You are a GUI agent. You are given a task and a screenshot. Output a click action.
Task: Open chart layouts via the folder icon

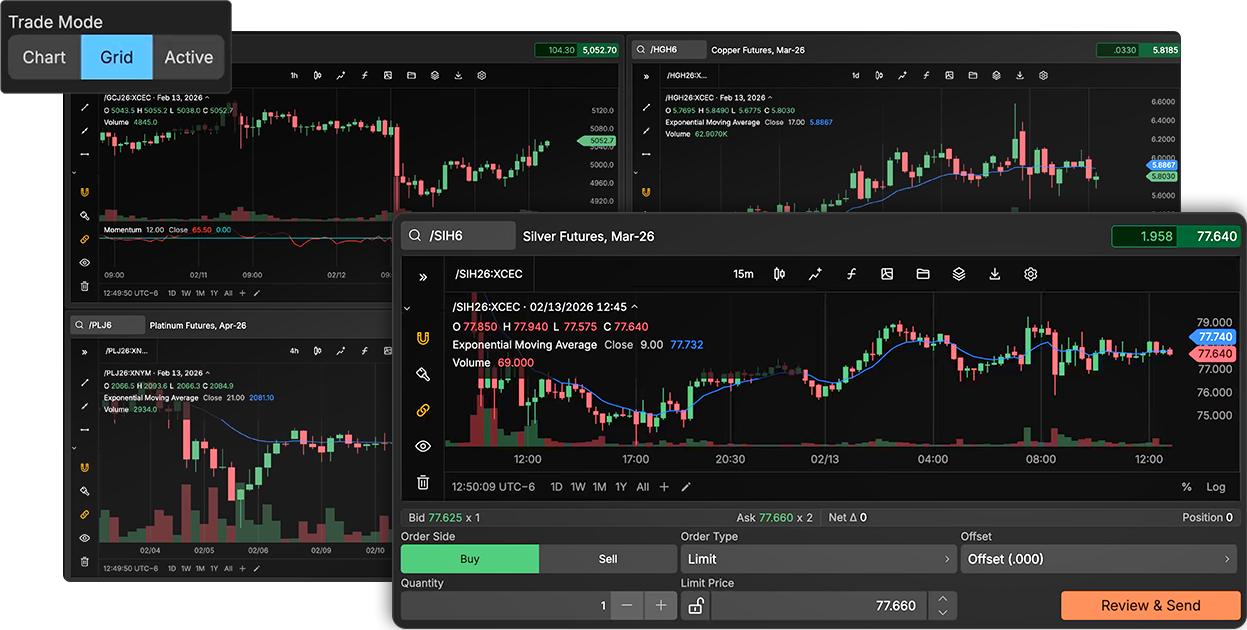pos(923,273)
